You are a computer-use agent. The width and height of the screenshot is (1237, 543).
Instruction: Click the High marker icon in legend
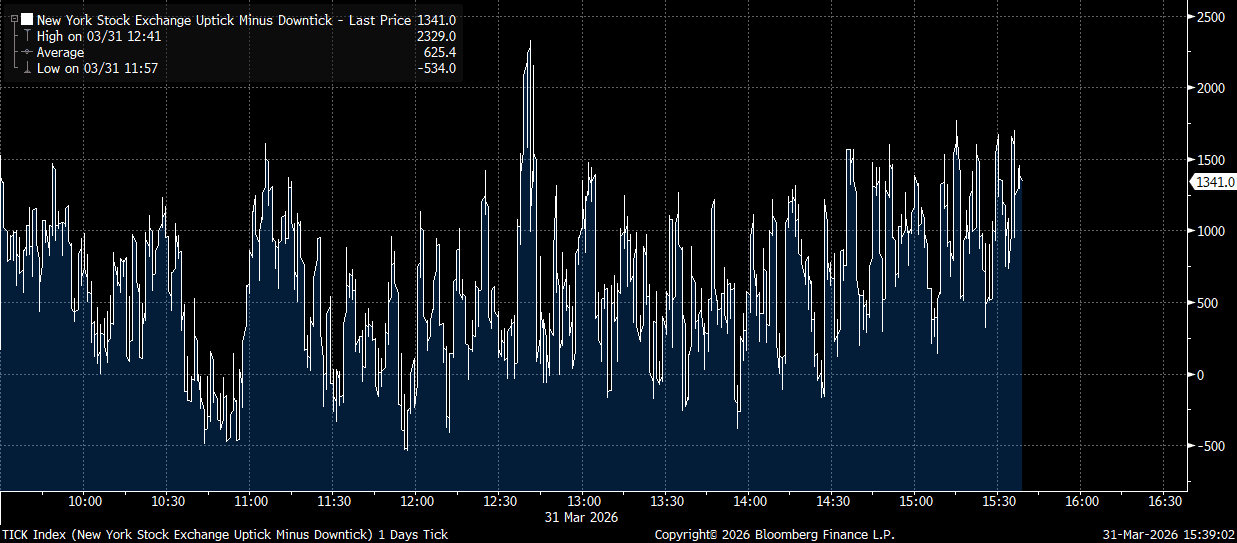click(27, 36)
